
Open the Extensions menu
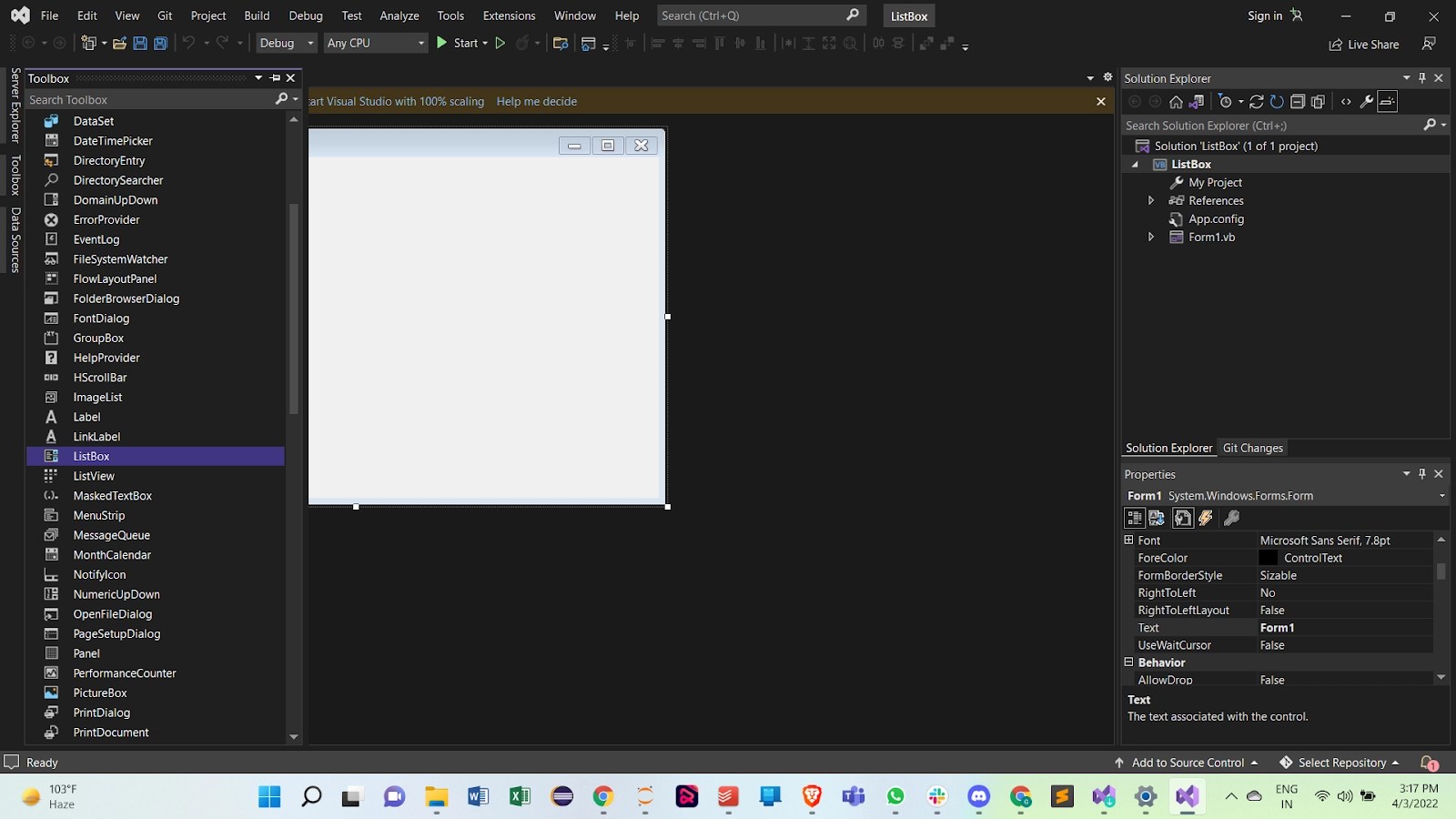pos(509,15)
